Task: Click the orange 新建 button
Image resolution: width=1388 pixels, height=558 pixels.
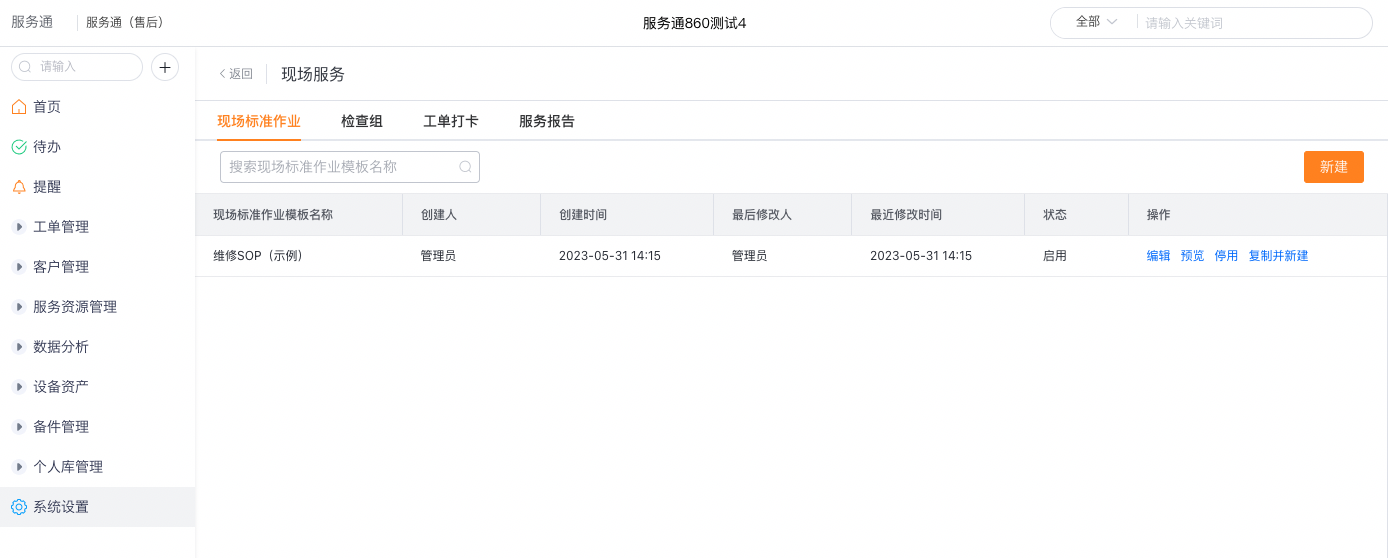Action: click(1334, 167)
